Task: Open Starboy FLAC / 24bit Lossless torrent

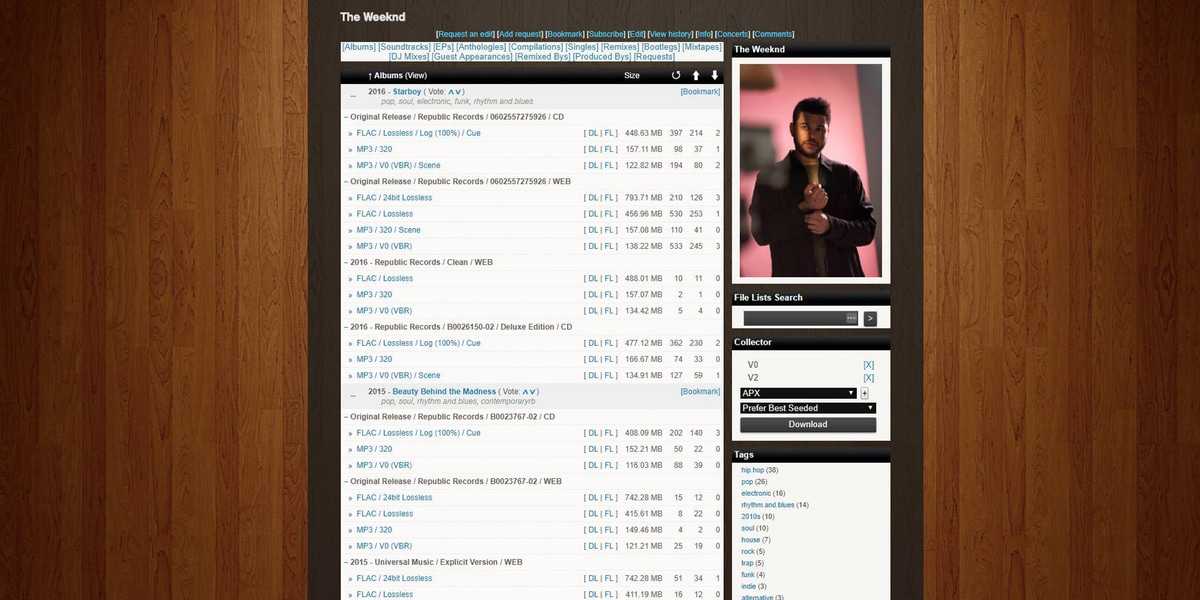Action: [394, 198]
